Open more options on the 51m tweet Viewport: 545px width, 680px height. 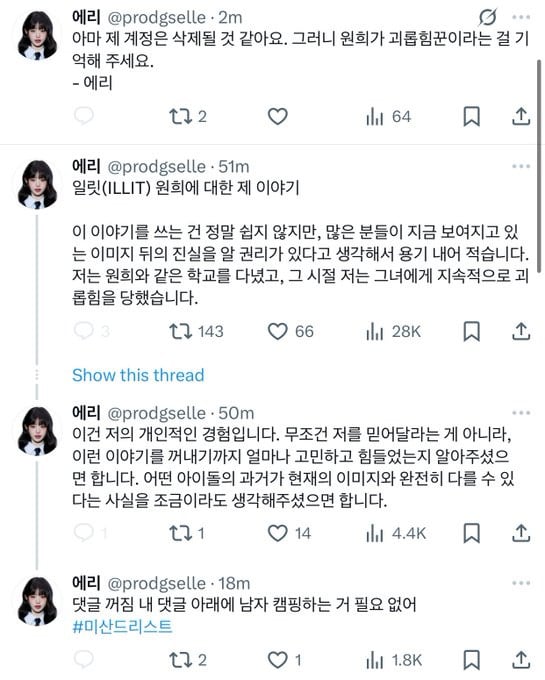(521, 166)
